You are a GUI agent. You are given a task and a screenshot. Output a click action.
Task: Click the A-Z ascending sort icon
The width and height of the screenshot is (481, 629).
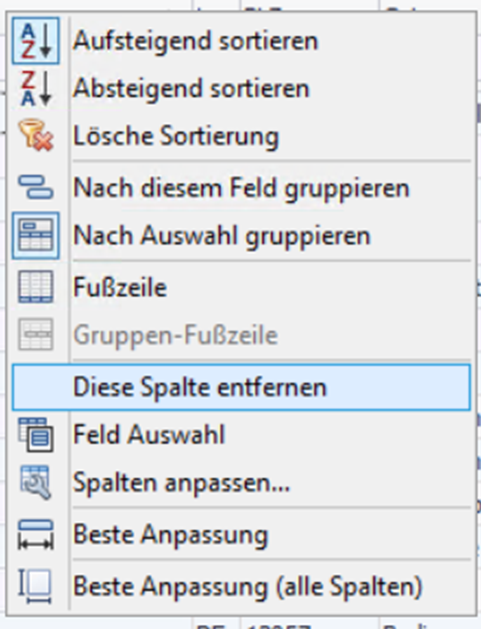[x=36, y=41]
